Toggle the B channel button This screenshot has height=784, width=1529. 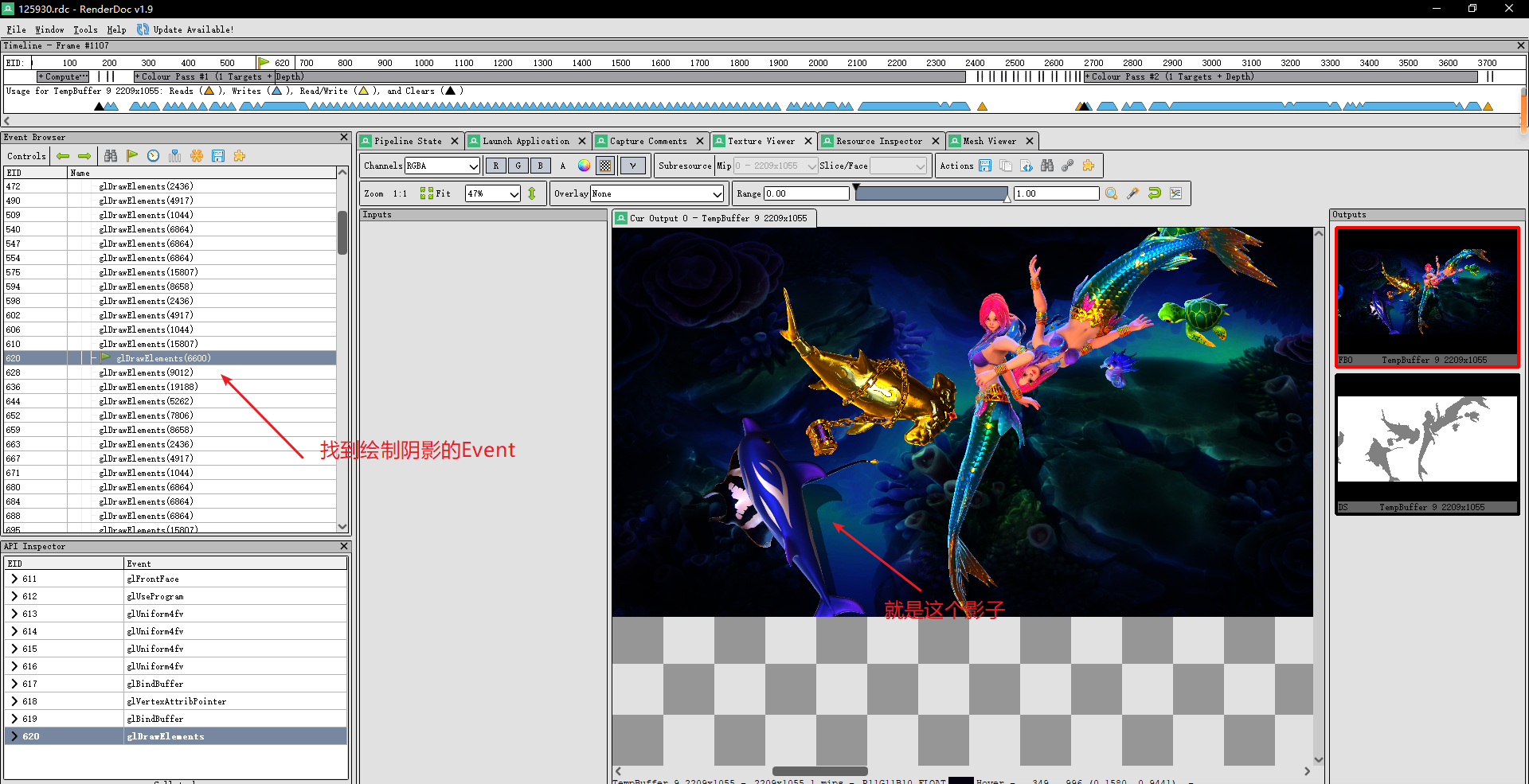click(539, 166)
